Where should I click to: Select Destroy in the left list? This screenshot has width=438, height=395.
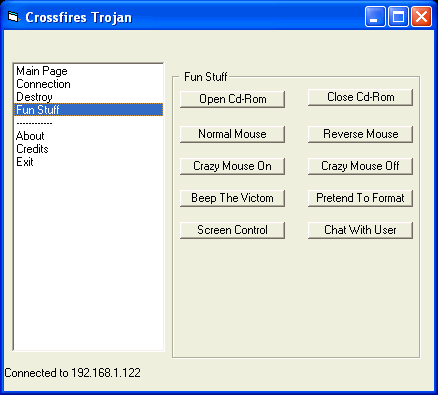click(x=88, y=97)
